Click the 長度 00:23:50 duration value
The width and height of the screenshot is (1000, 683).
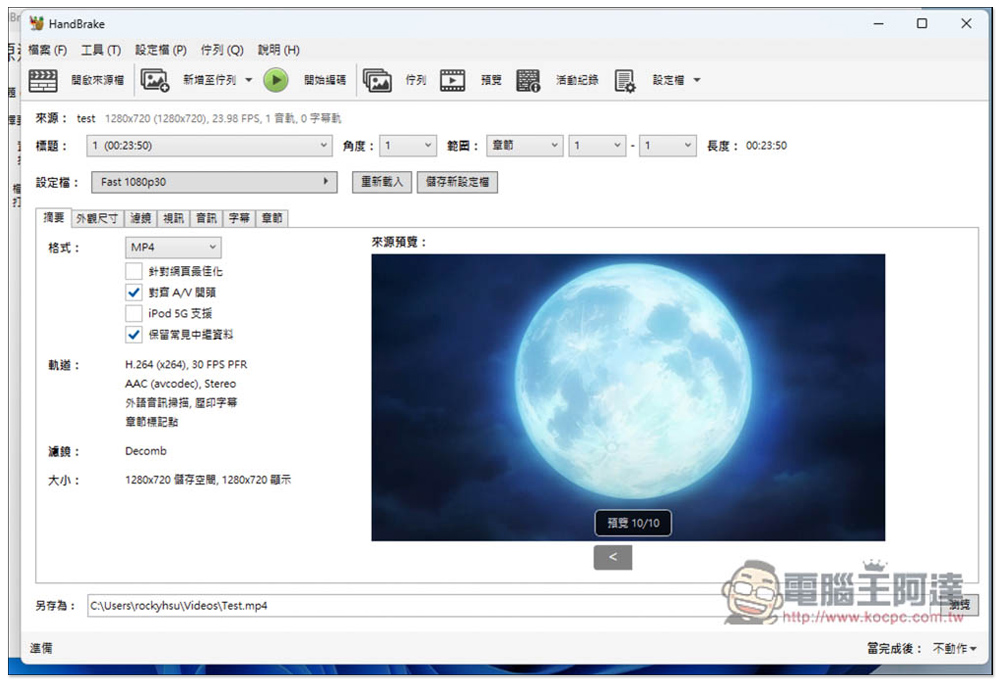coord(766,145)
